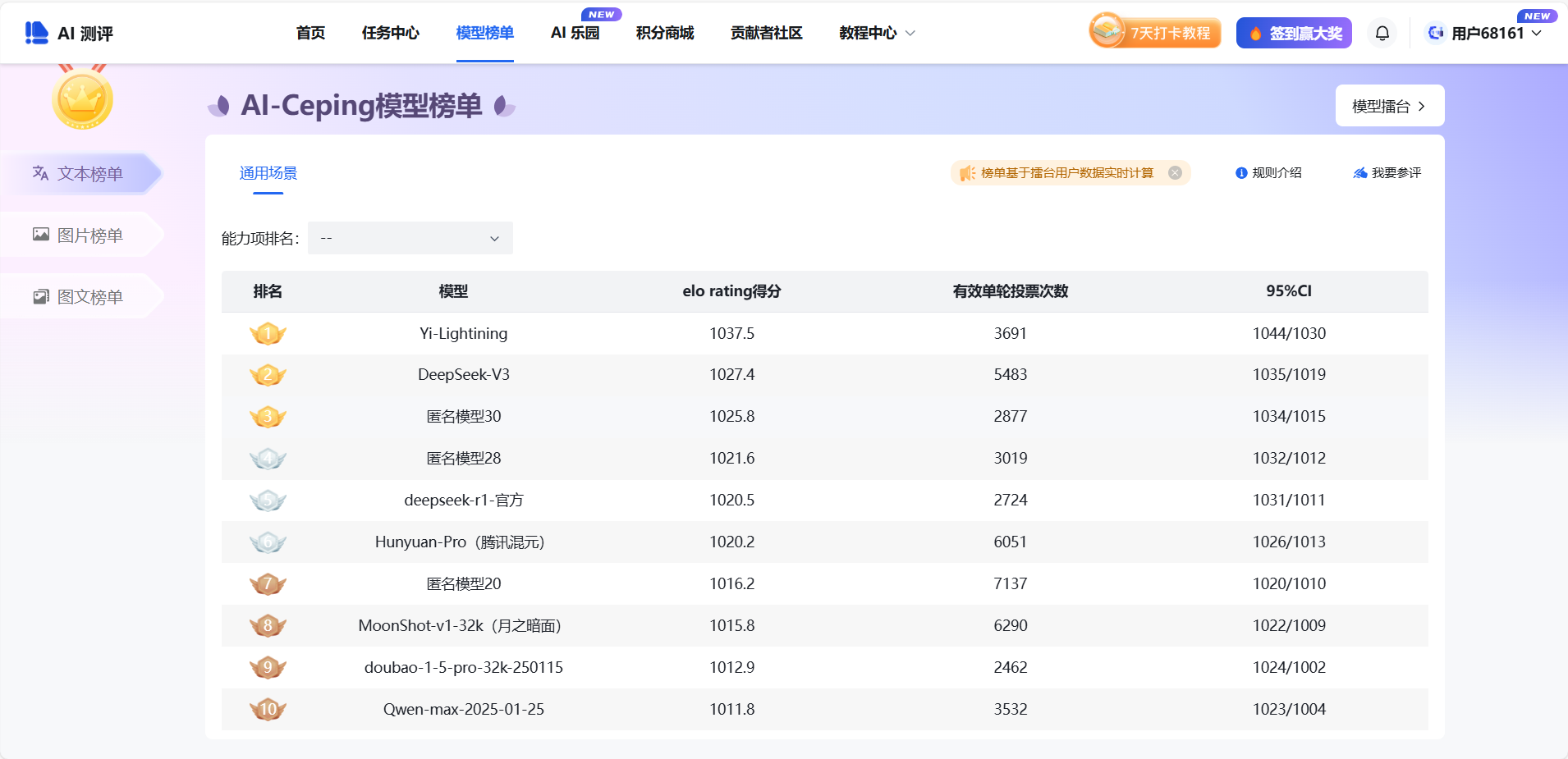1568x759 pixels.
Task: Click the Qwen-max-2025-01-25 model name
Action: 464,709
